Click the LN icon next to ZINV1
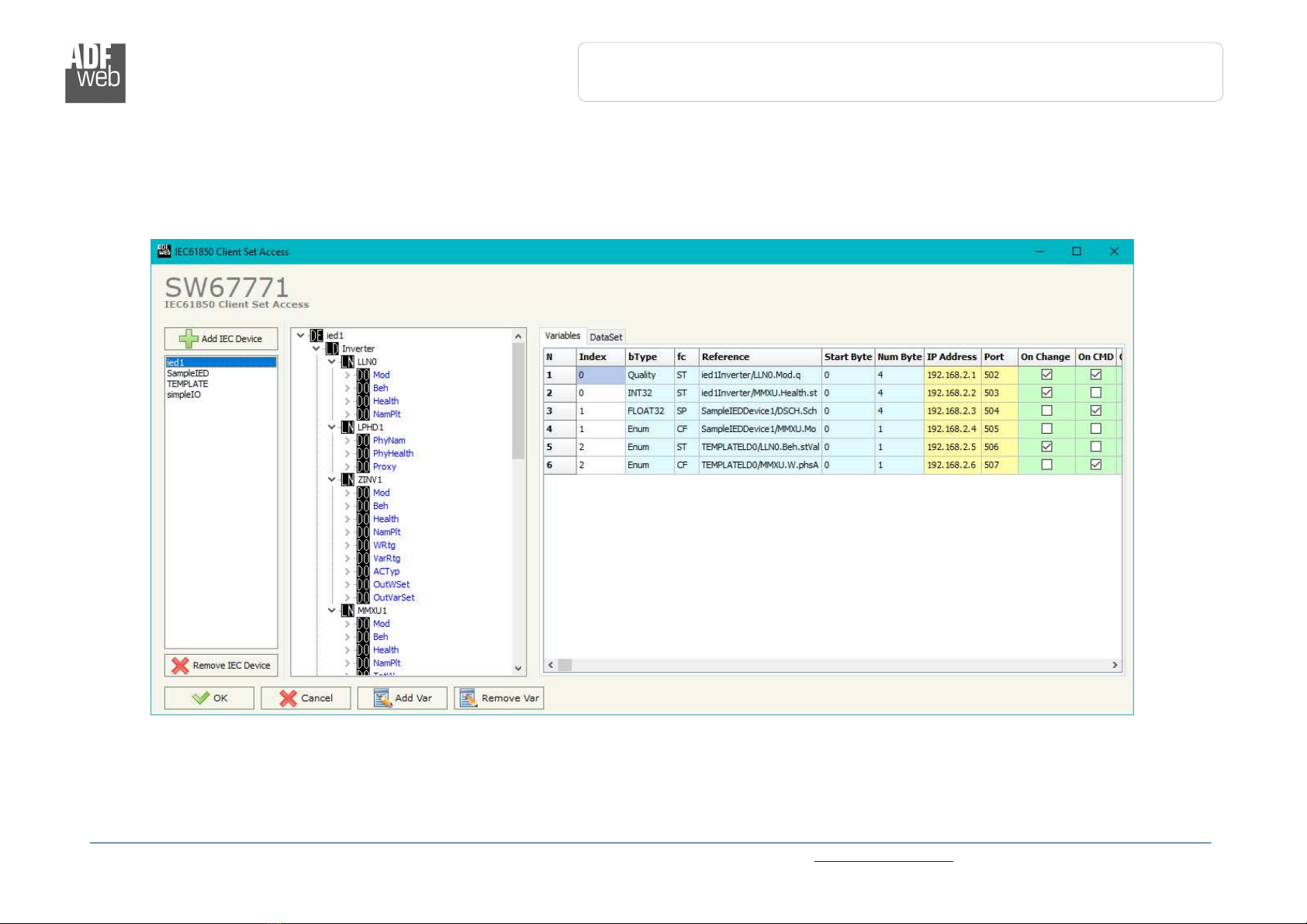The width and height of the screenshot is (1307, 924). click(x=347, y=480)
